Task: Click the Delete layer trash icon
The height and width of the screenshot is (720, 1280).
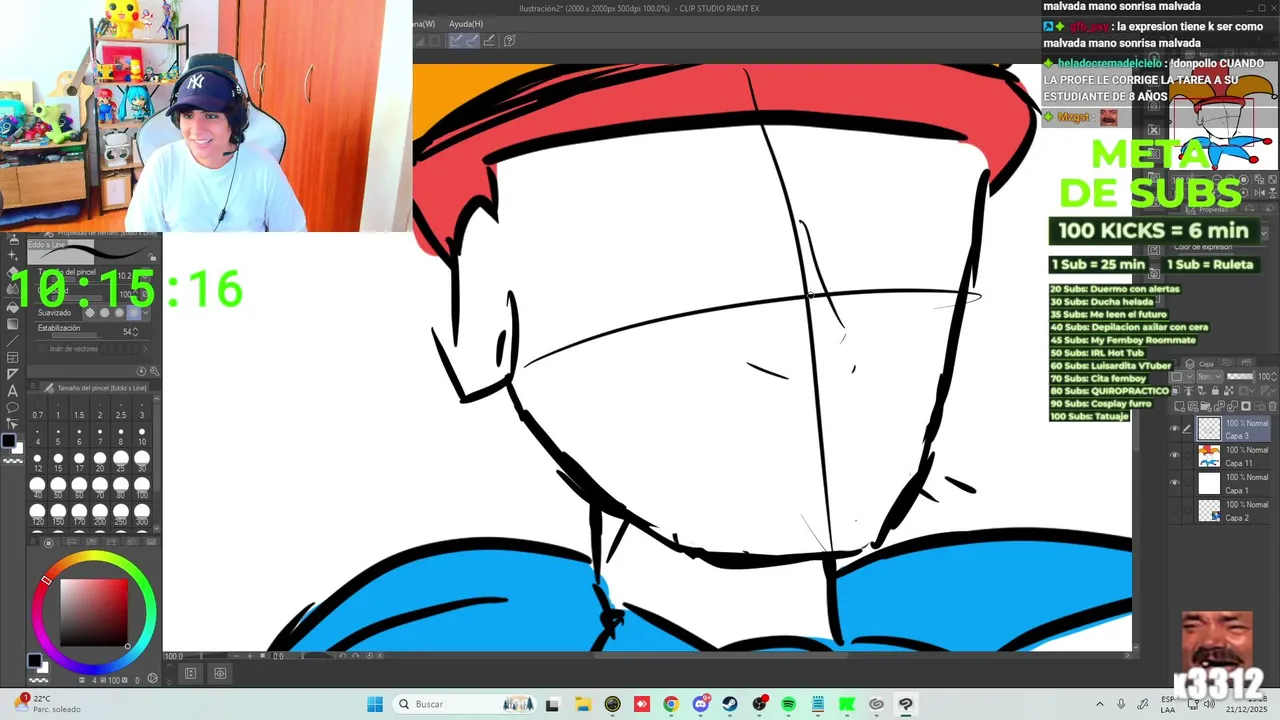Action: (1272, 406)
